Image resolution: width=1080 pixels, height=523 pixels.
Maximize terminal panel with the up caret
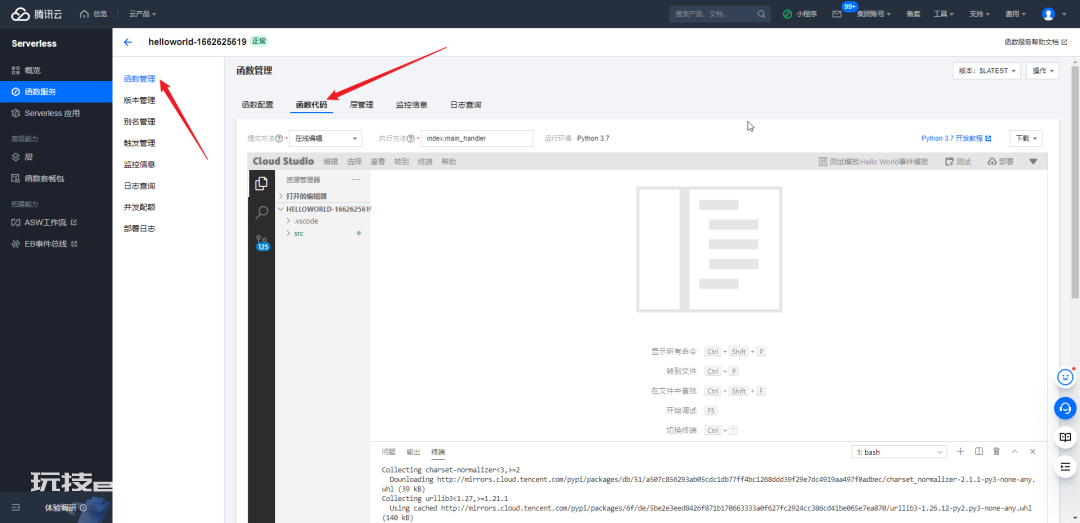[1015, 451]
